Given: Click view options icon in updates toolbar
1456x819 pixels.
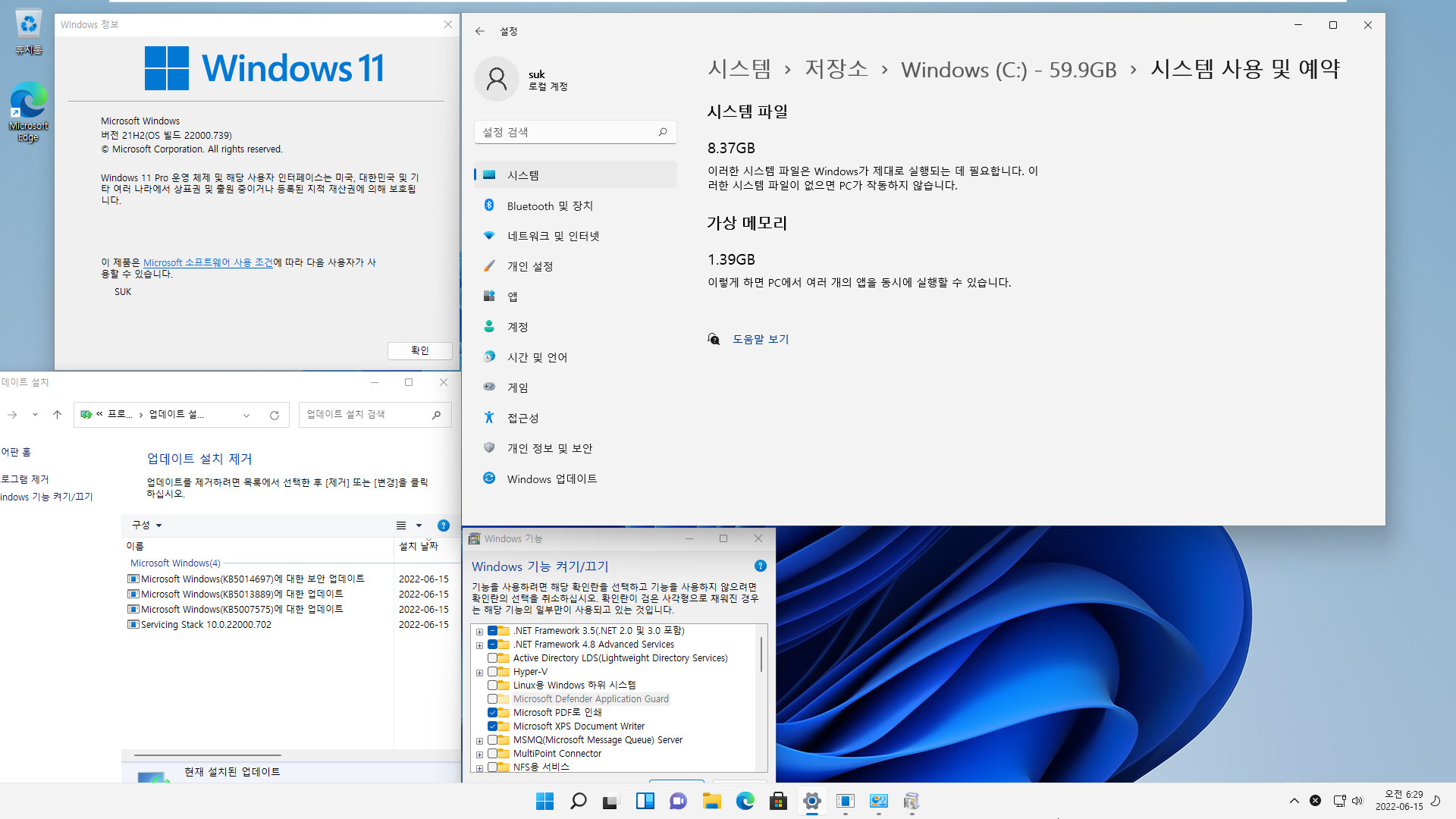Looking at the screenshot, I should 401,526.
